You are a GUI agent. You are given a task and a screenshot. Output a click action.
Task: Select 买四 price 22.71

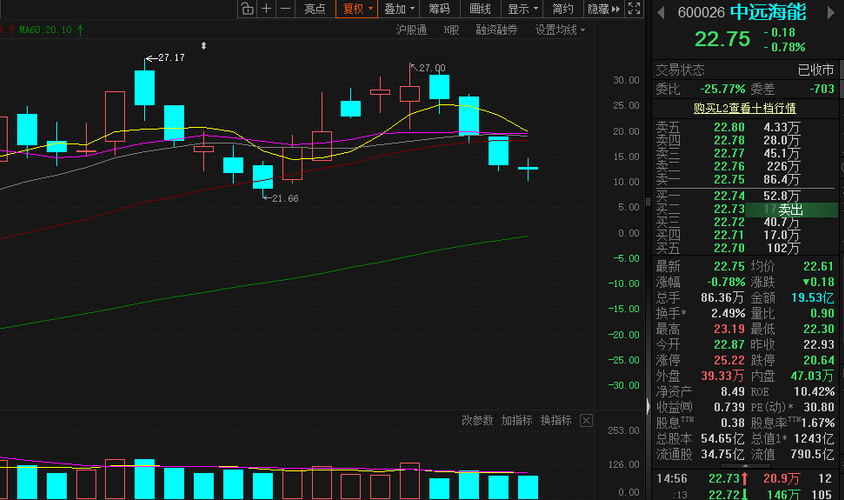coord(729,235)
